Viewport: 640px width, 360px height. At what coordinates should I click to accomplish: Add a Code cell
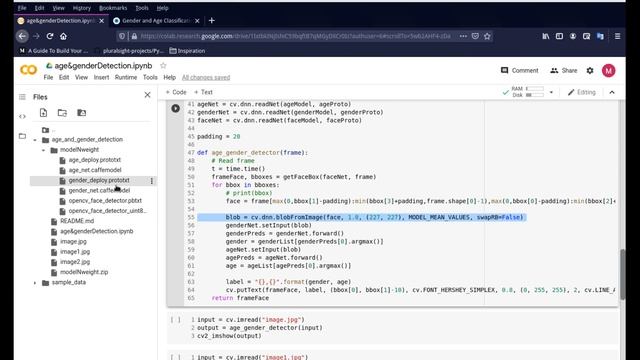pos(176,92)
